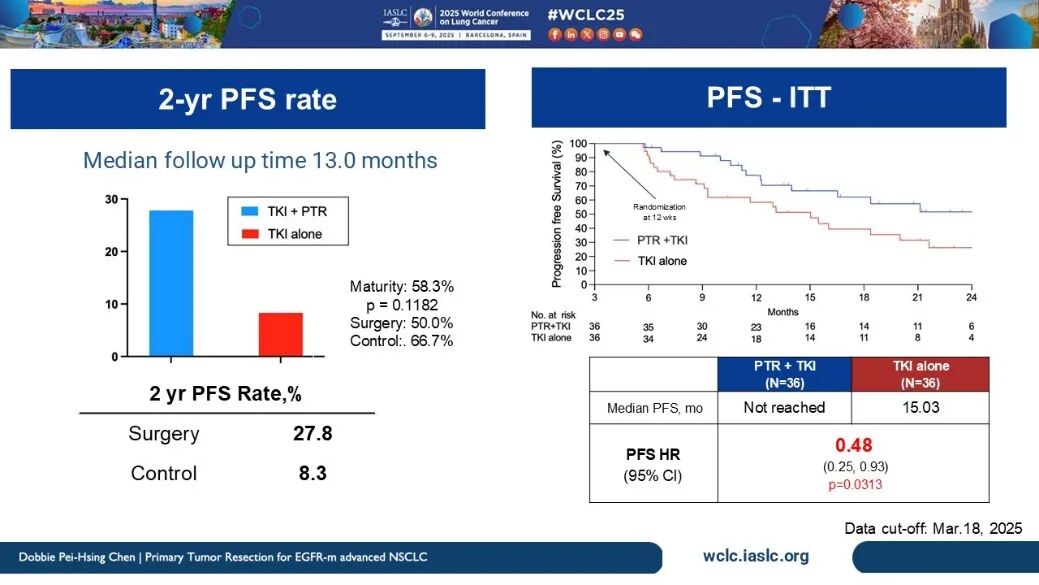Select the 2-yr PFS rate heading

(x=247, y=99)
